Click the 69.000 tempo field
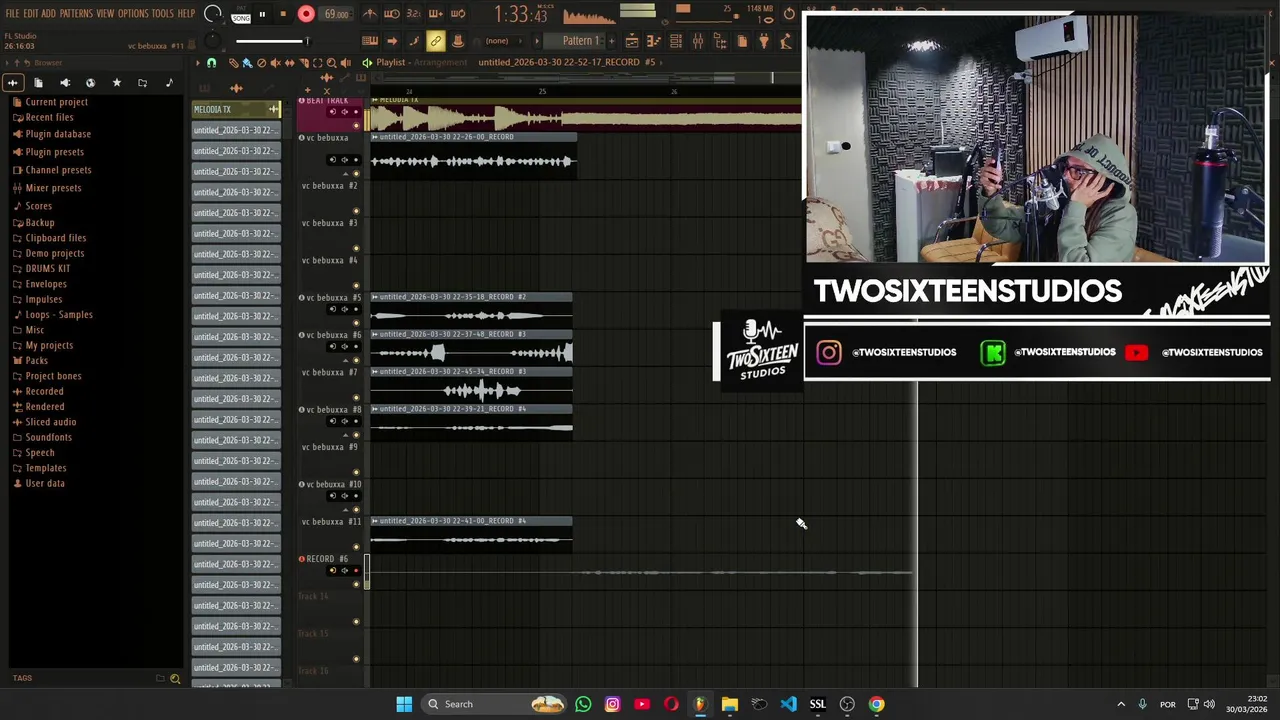The height and width of the screenshot is (720, 1280). [336, 15]
